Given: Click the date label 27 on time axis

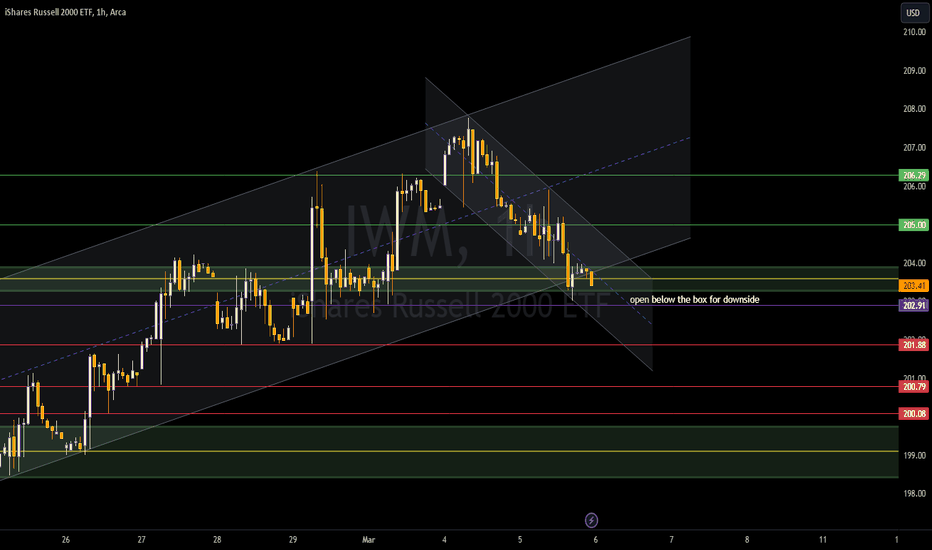Looking at the screenshot, I should pos(141,540).
